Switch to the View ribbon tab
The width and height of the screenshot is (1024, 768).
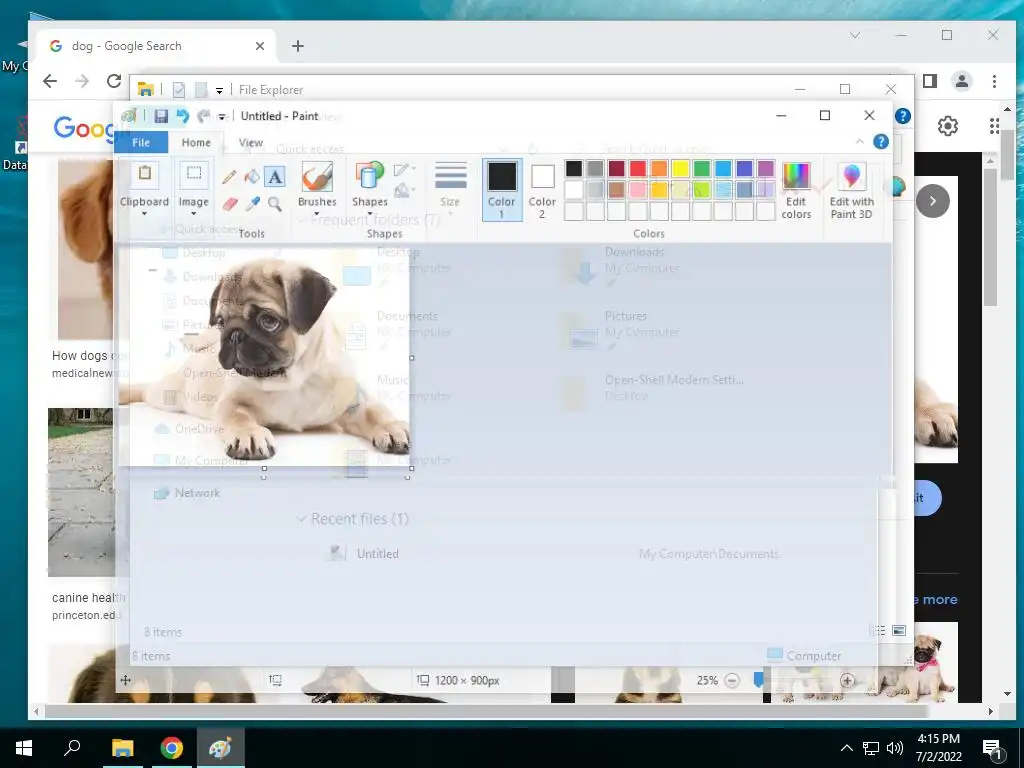coord(251,142)
